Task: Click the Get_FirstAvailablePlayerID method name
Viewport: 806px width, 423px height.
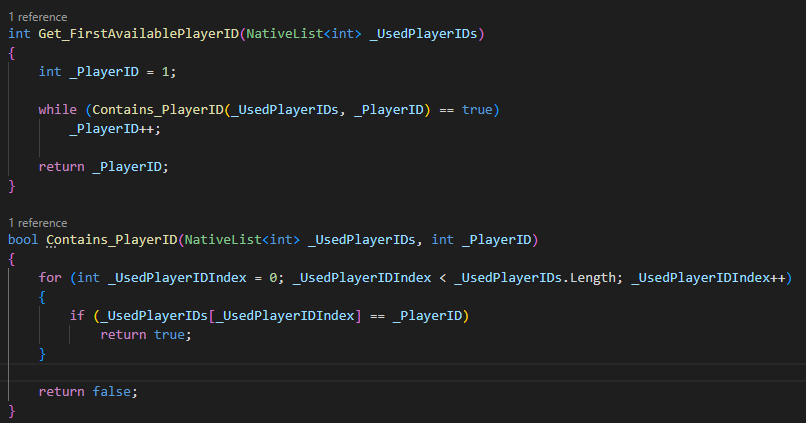Action: point(139,34)
